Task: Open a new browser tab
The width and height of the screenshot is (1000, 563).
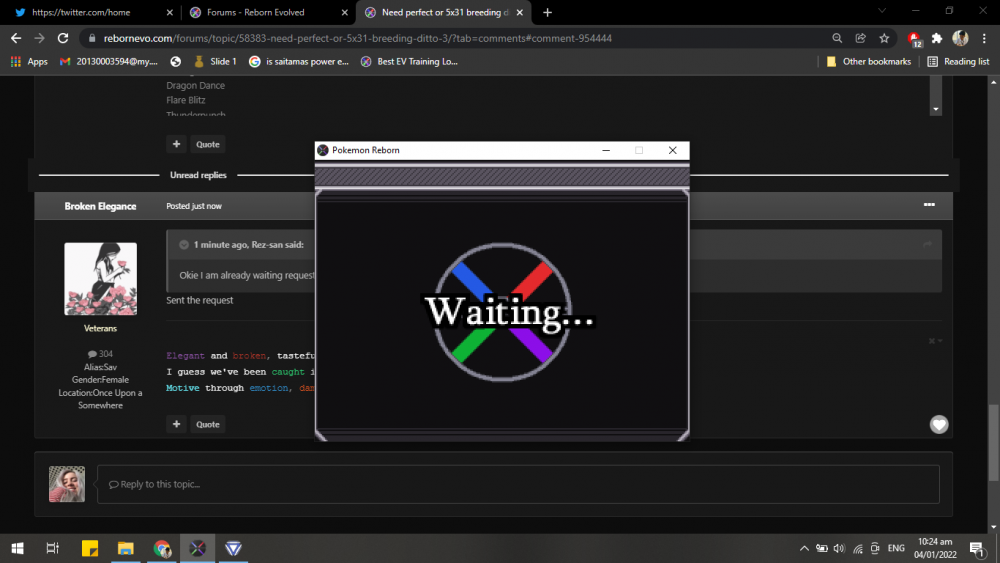Action: point(547,12)
